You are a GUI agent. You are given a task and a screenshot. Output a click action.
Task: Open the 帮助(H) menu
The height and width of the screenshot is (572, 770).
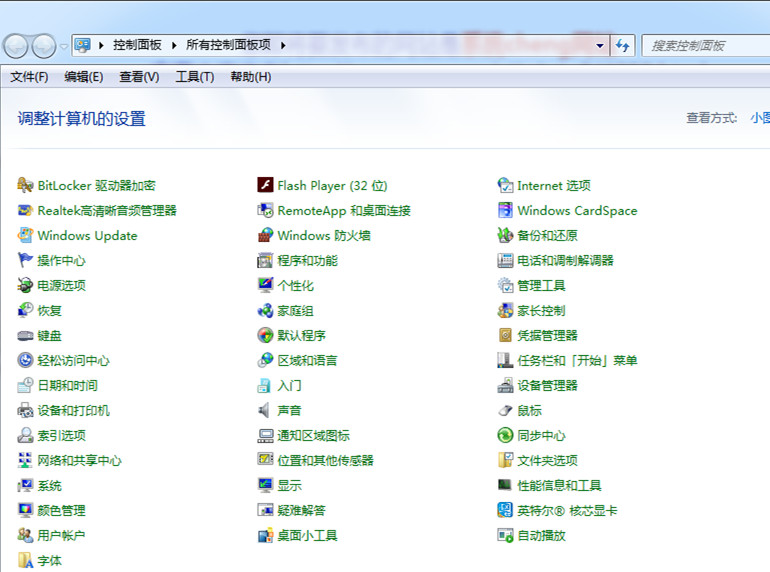click(251, 77)
